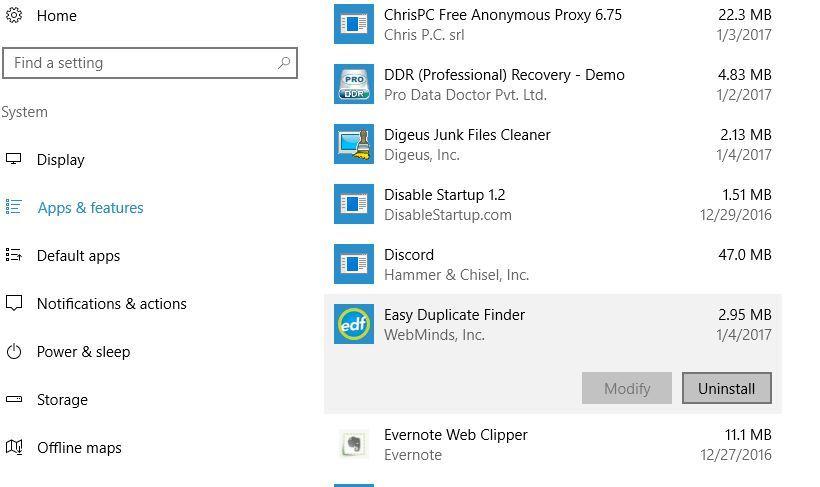
Task: Open Notifications & actions settings
Action: coord(112,304)
